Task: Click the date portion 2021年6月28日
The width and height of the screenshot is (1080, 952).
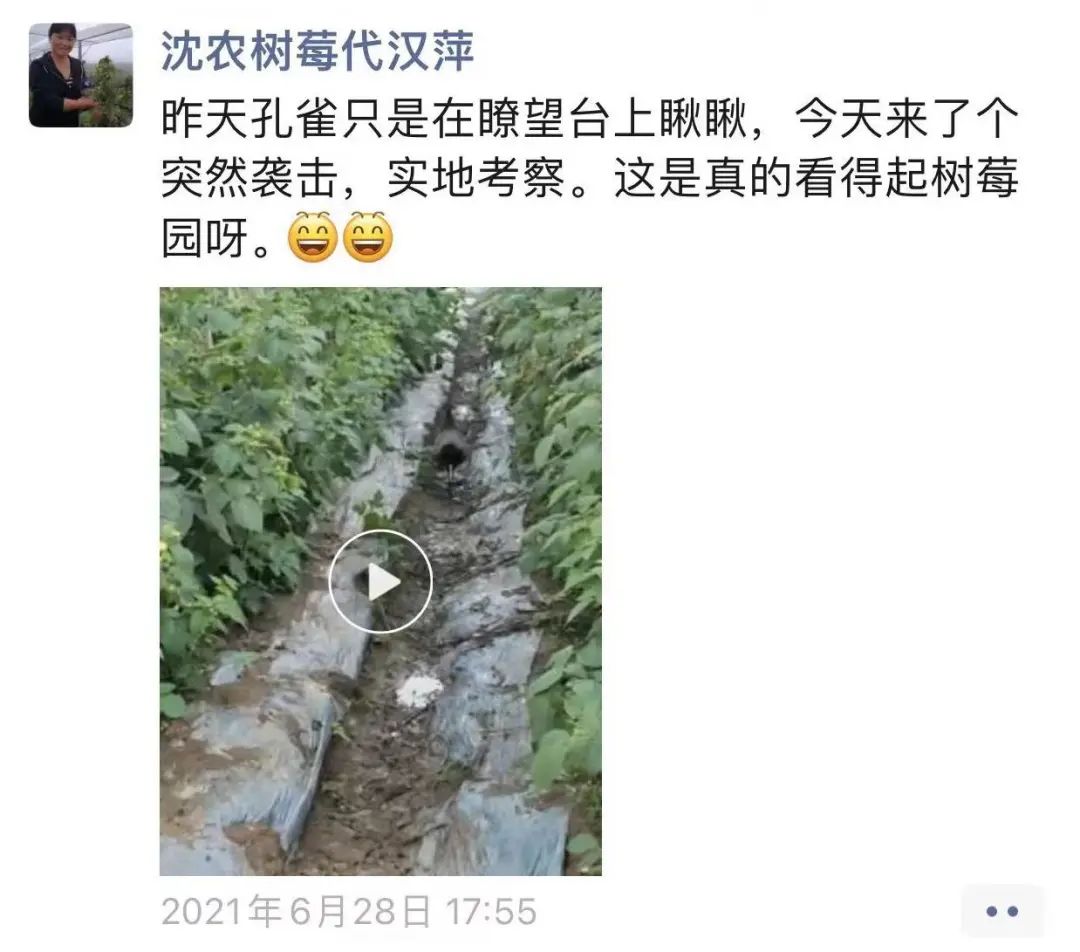Action: point(296,911)
